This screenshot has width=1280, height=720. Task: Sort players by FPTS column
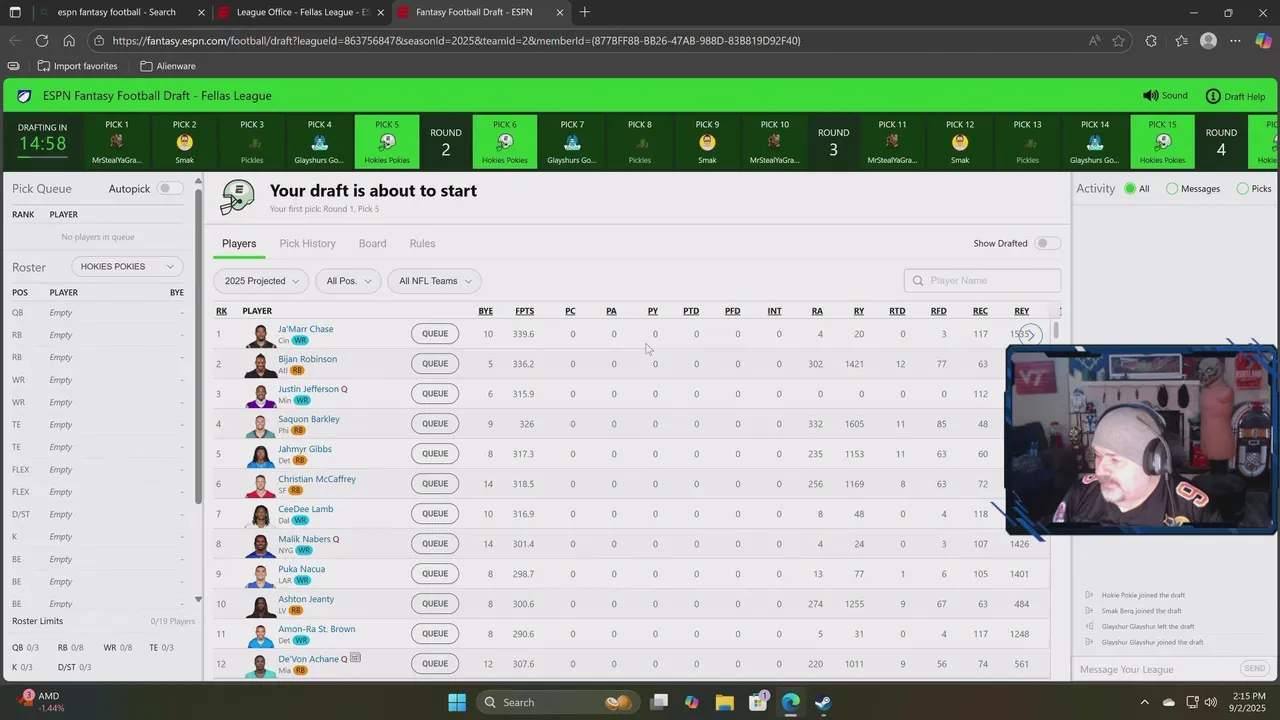tap(524, 311)
